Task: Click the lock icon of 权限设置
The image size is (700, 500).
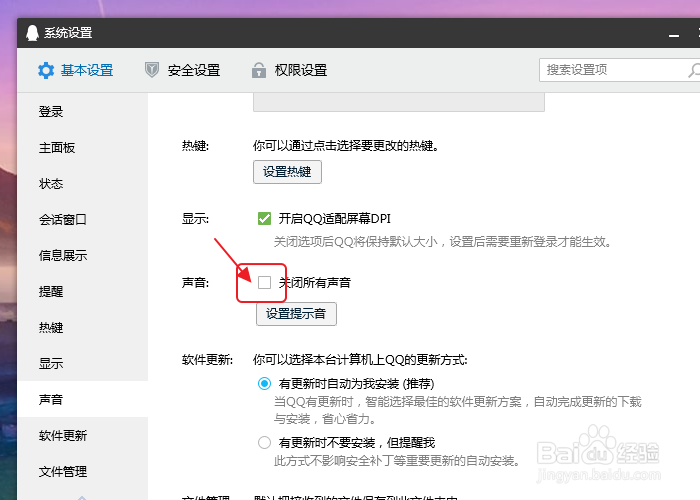Action: click(x=259, y=70)
